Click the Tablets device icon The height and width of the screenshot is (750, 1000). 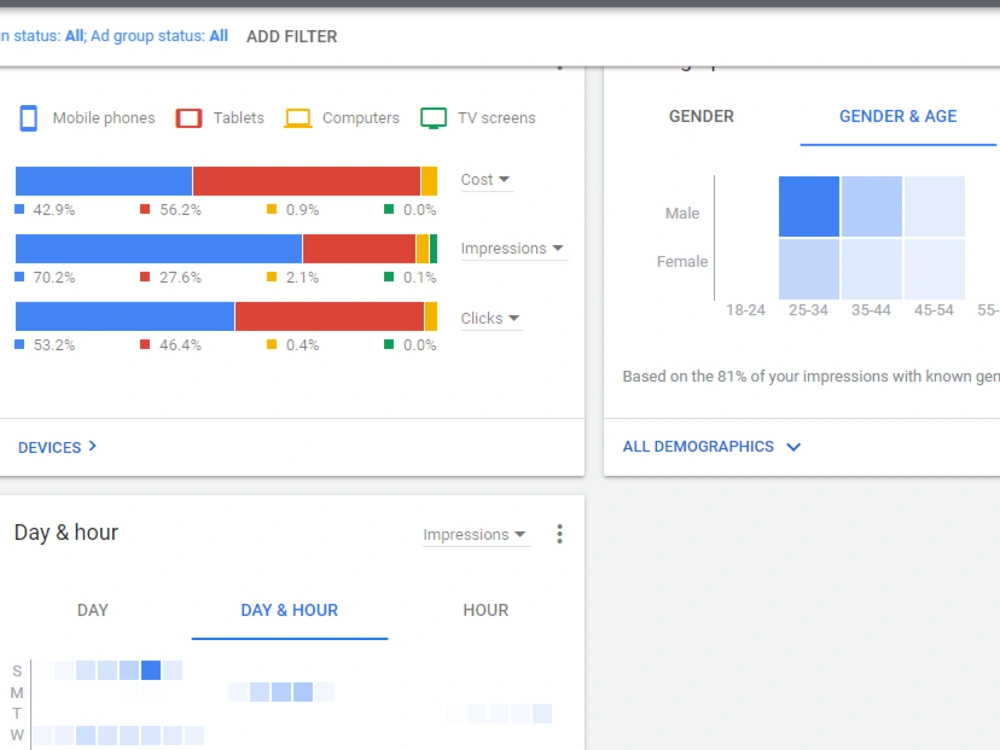click(x=189, y=118)
